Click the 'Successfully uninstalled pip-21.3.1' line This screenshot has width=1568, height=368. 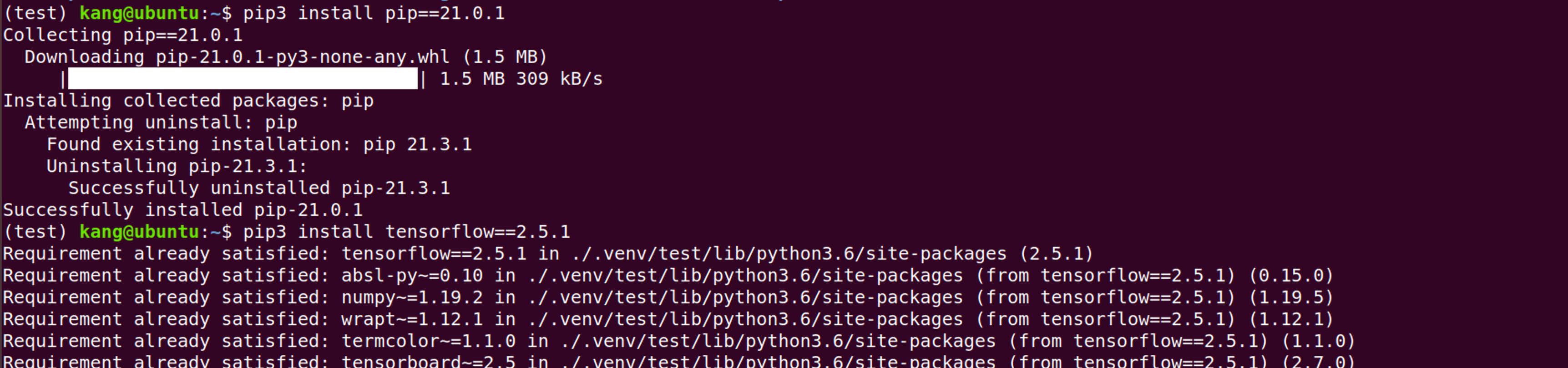[x=259, y=188]
